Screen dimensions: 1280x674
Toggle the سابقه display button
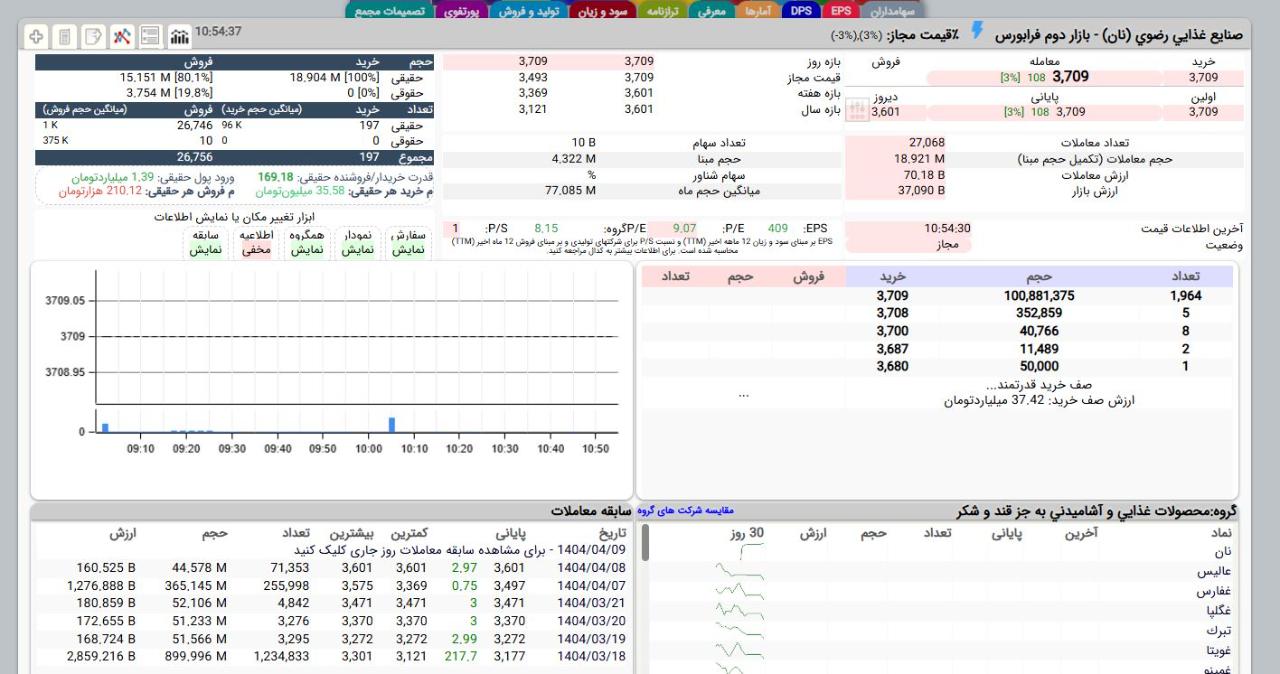(x=205, y=243)
